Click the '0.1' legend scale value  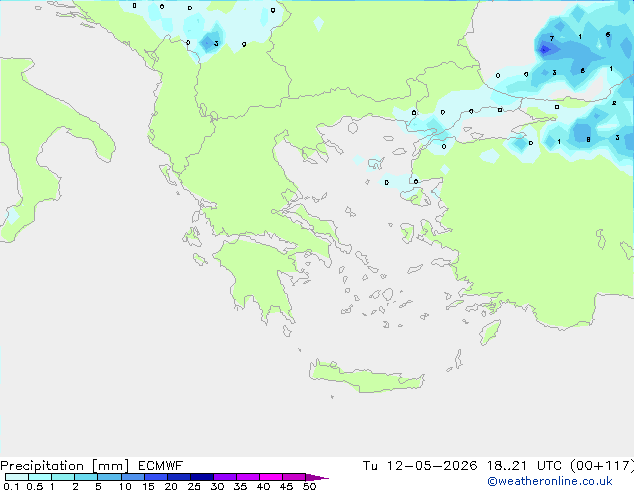click(x=11, y=486)
